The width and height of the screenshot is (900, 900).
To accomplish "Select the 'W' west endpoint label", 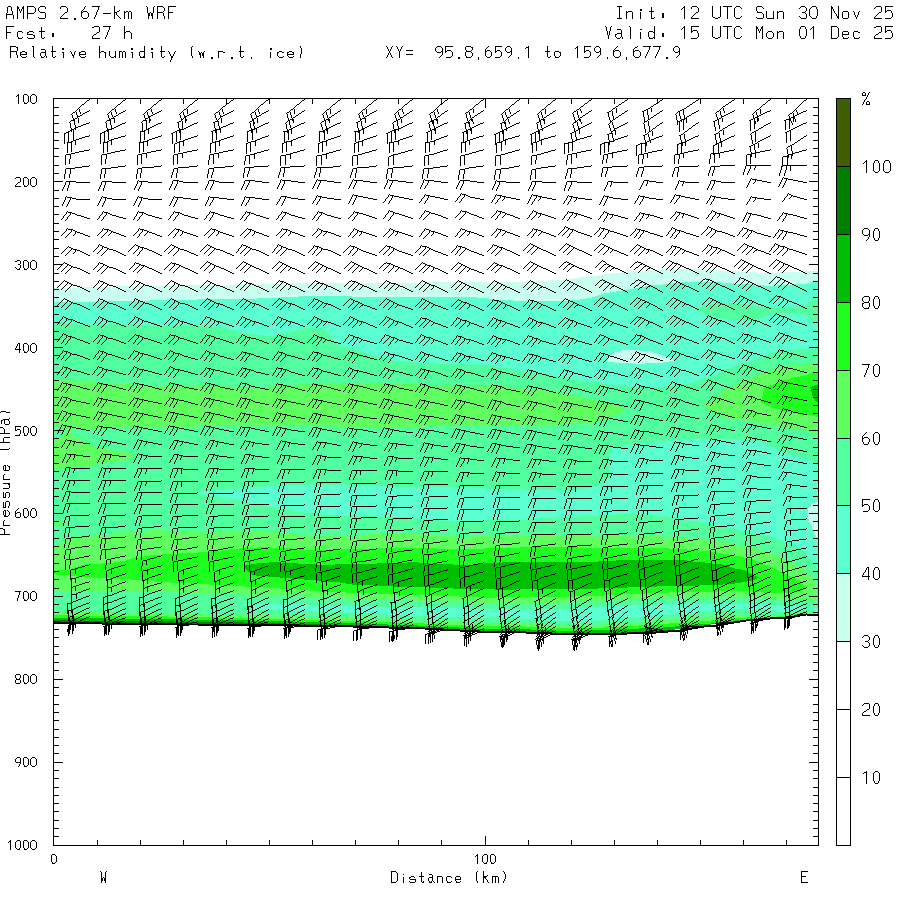I will 103,878.
